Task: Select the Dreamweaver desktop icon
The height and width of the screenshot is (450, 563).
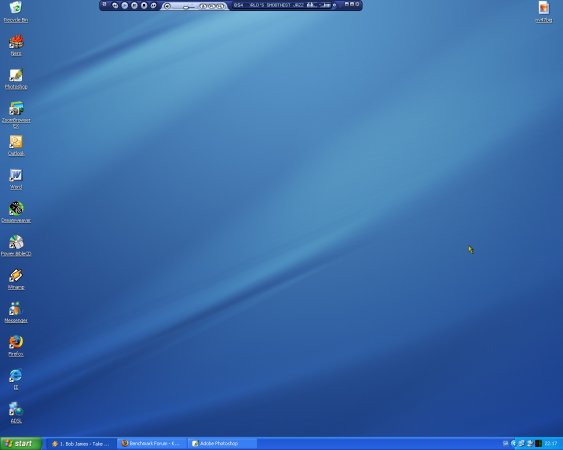Action: click(16, 212)
